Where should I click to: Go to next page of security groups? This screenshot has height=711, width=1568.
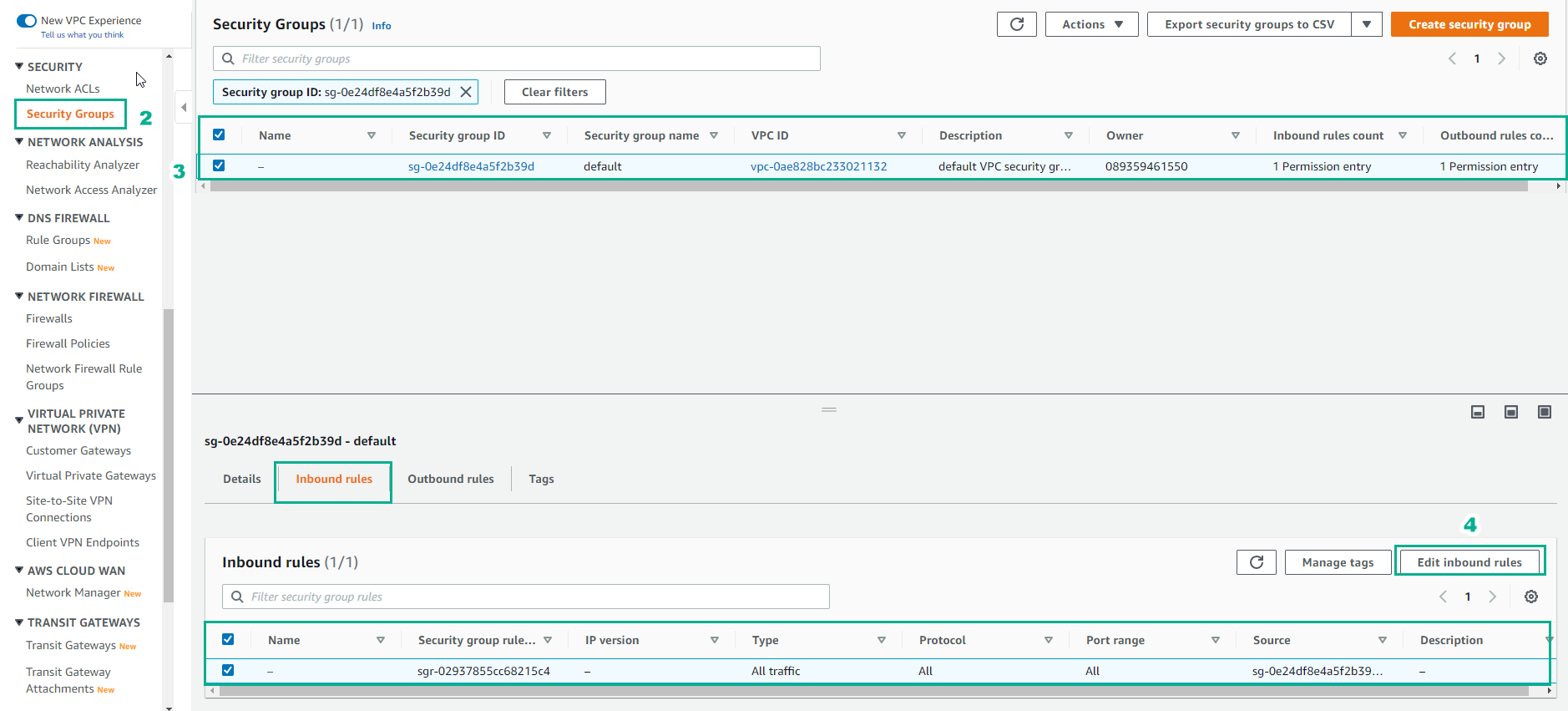click(x=1501, y=58)
